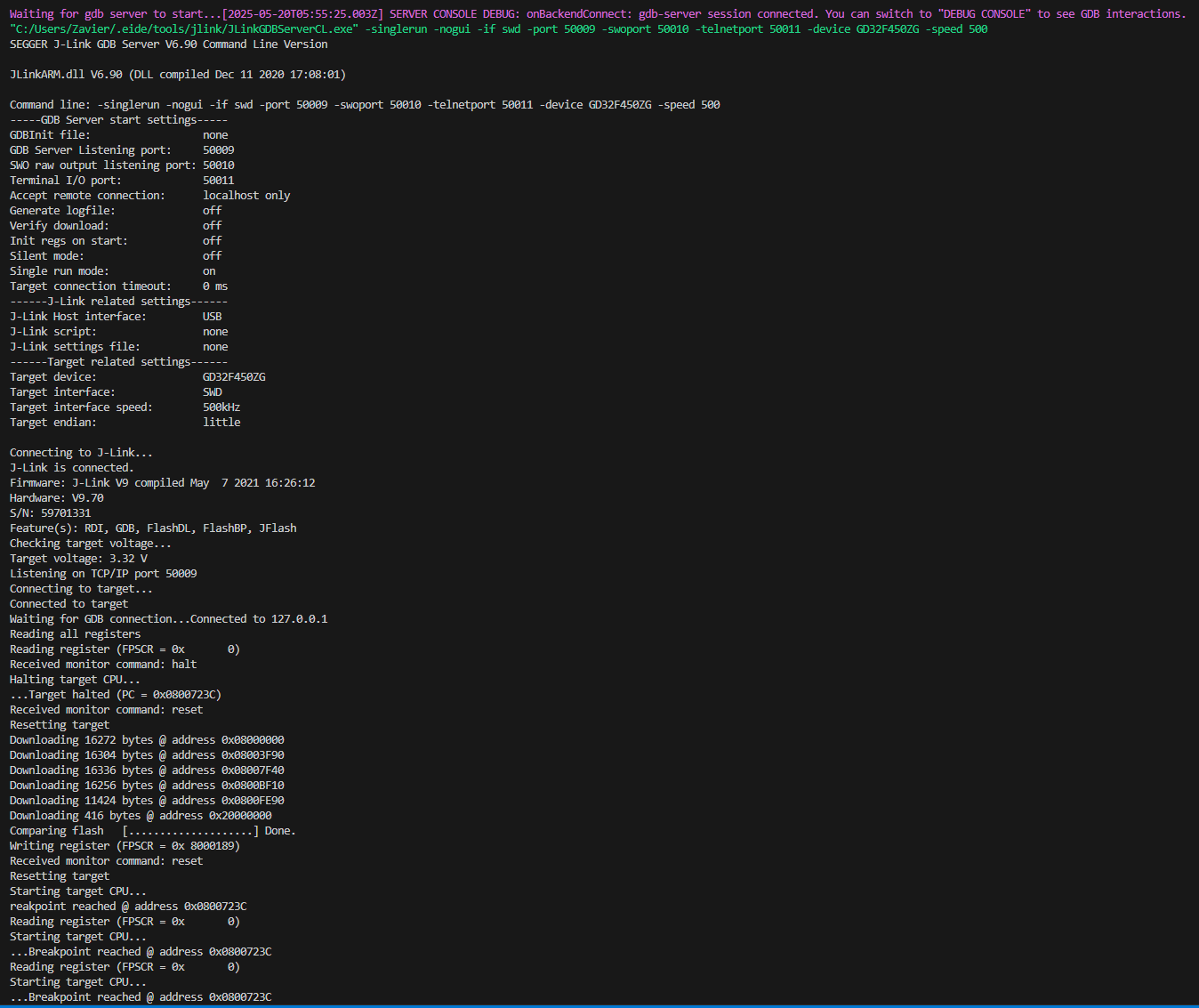The width and height of the screenshot is (1199, 1008).
Task: Click the 'off' value for Init regs on start
Action: pyautogui.click(x=212, y=241)
